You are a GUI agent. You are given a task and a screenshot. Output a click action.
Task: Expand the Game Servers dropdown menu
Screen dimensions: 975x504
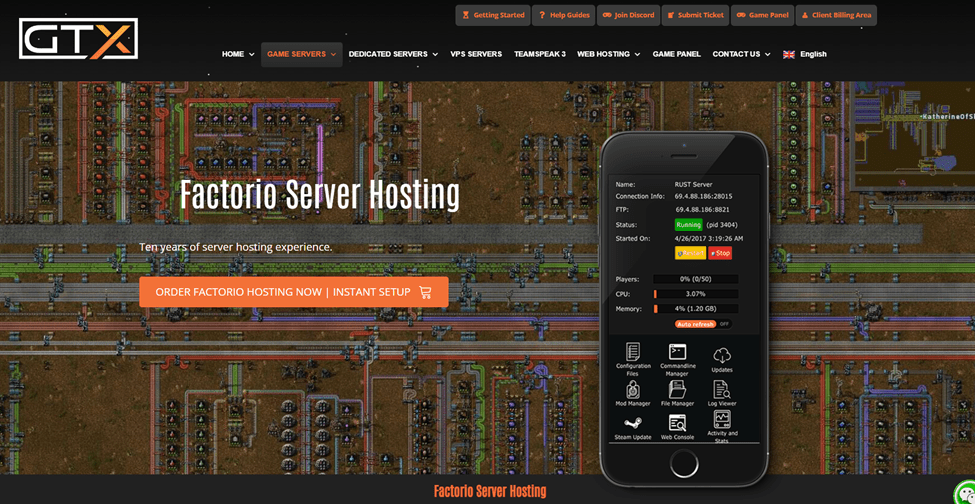coord(301,54)
